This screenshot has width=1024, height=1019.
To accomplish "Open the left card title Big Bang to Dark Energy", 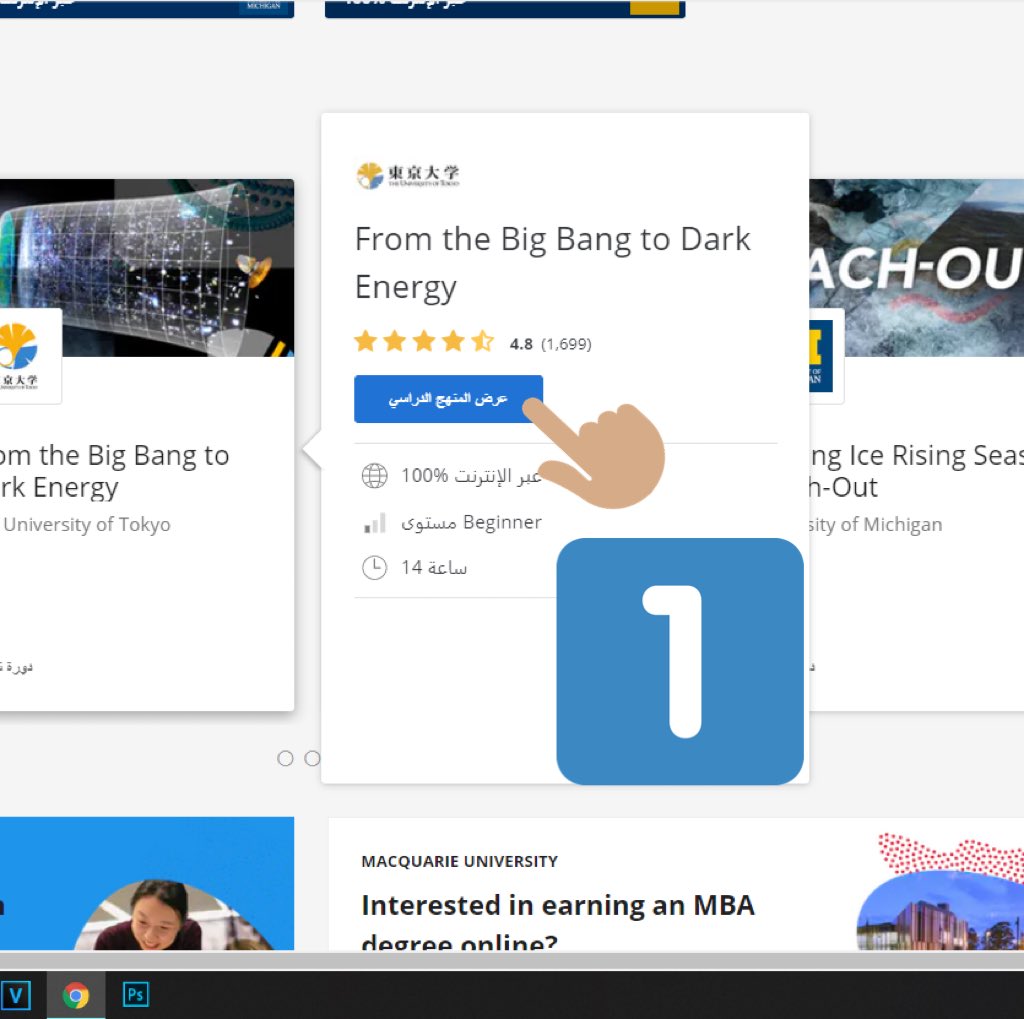I will (x=114, y=472).
